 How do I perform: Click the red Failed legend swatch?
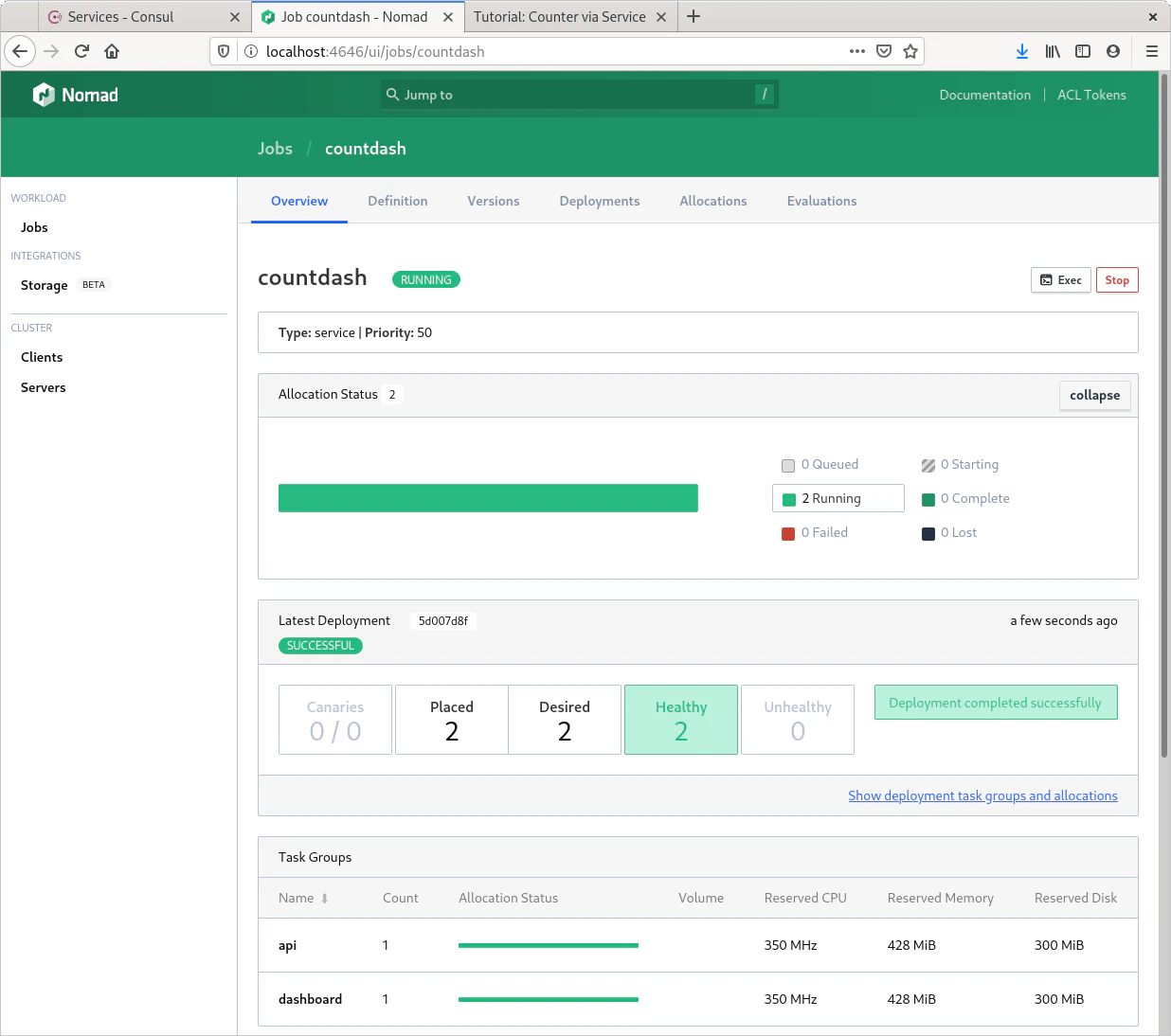(x=788, y=533)
